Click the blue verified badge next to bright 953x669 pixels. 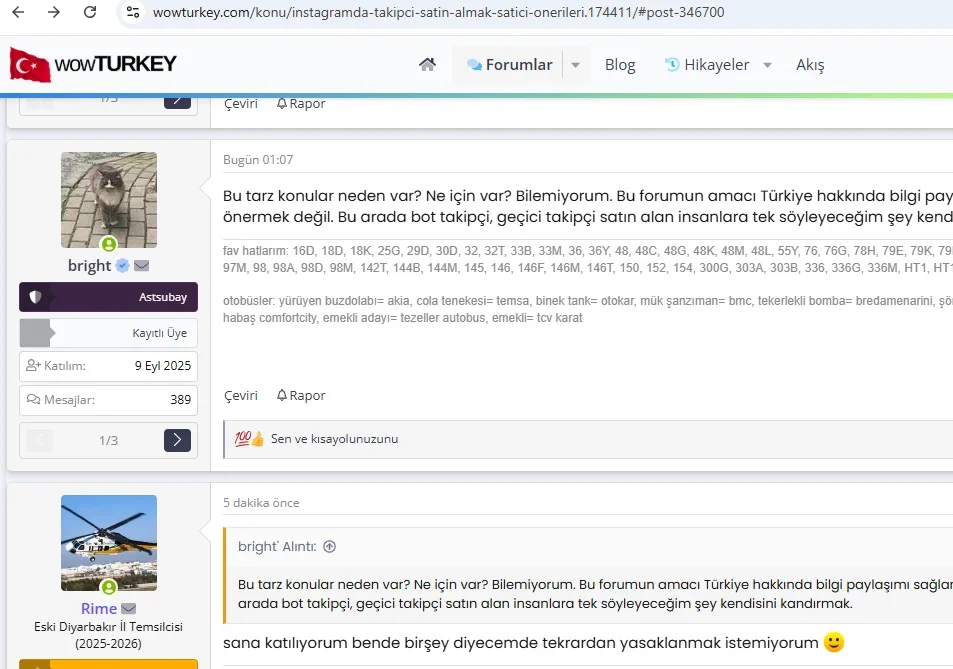(x=124, y=266)
